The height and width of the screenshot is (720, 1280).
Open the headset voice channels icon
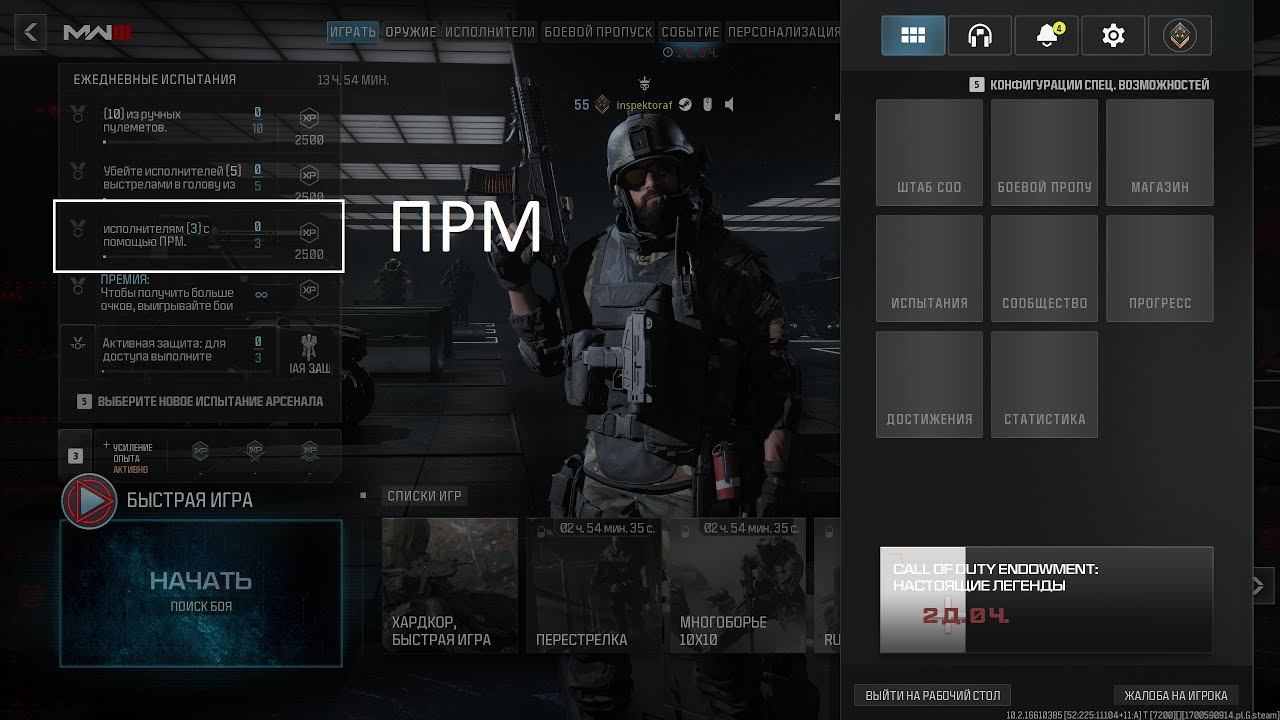click(x=980, y=35)
